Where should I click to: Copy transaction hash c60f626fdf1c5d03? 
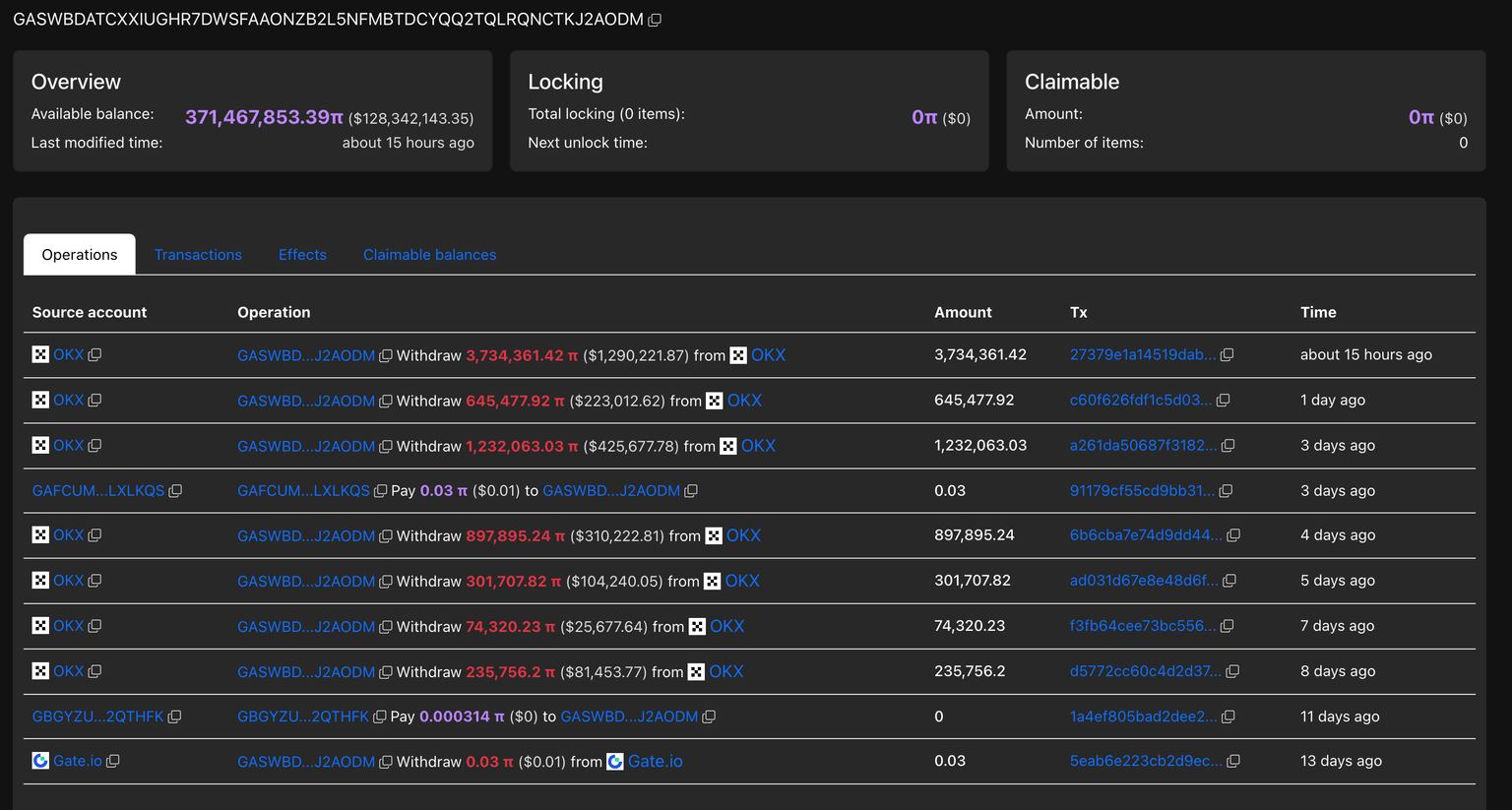1223,401
